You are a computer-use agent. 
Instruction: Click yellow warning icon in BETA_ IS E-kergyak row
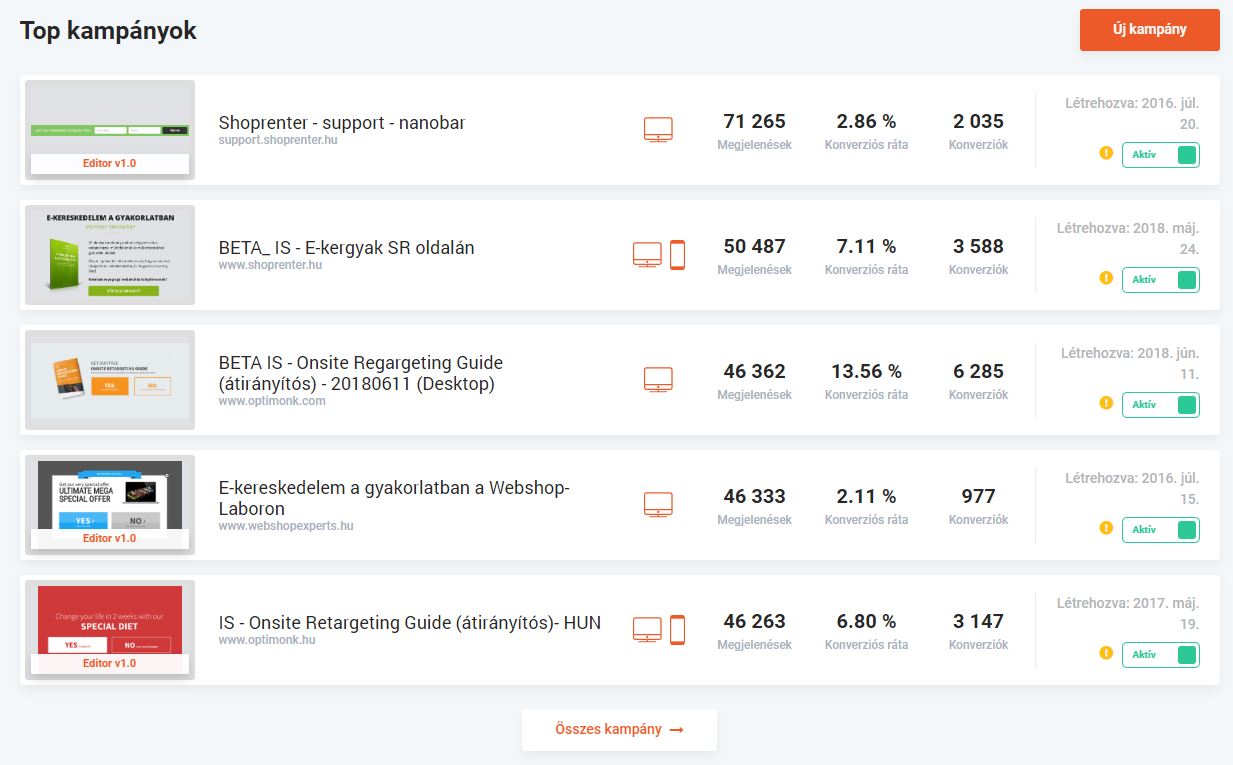pos(1106,278)
